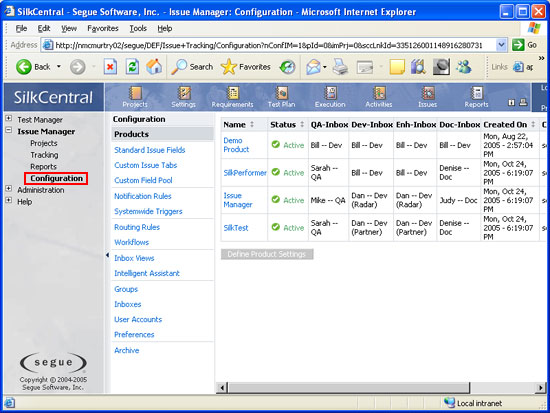Expand the toolbar overflow chevron
The image size is (550, 413).
click(x=541, y=58)
